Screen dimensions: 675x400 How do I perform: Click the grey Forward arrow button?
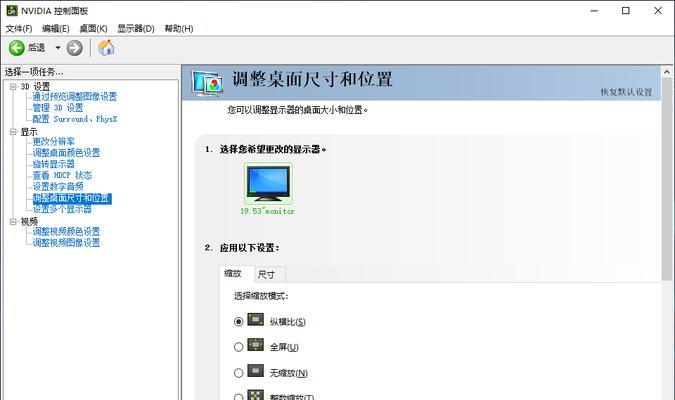(74, 48)
